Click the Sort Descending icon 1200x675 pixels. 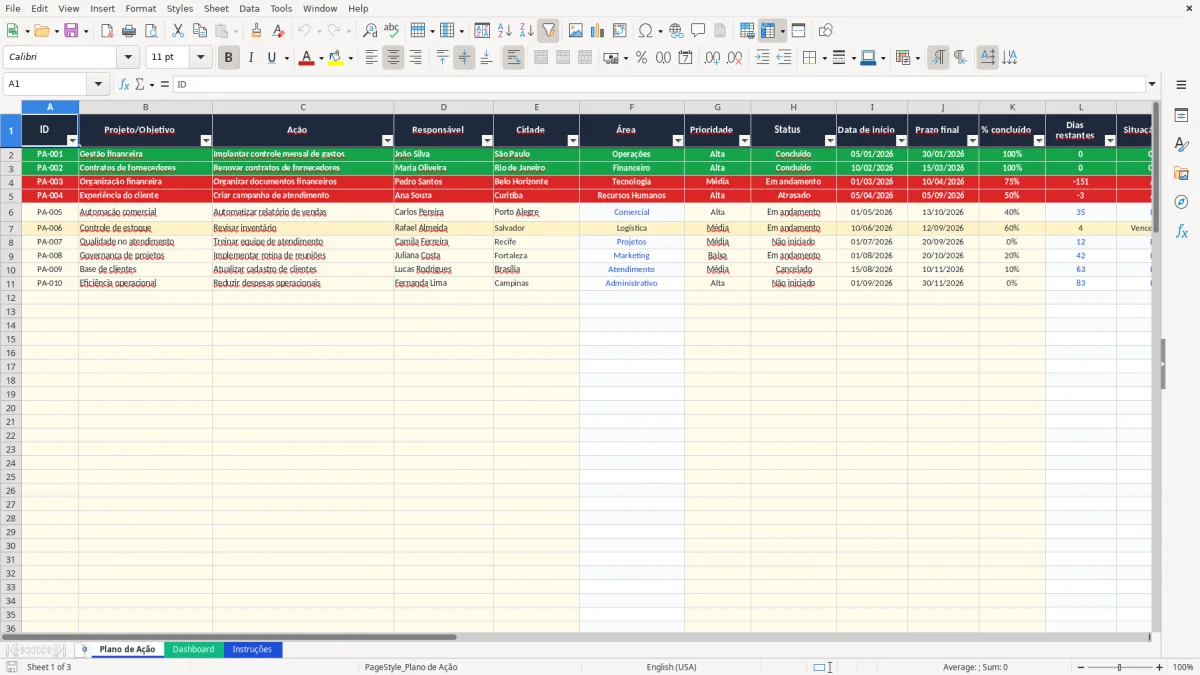click(x=526, y=31)
